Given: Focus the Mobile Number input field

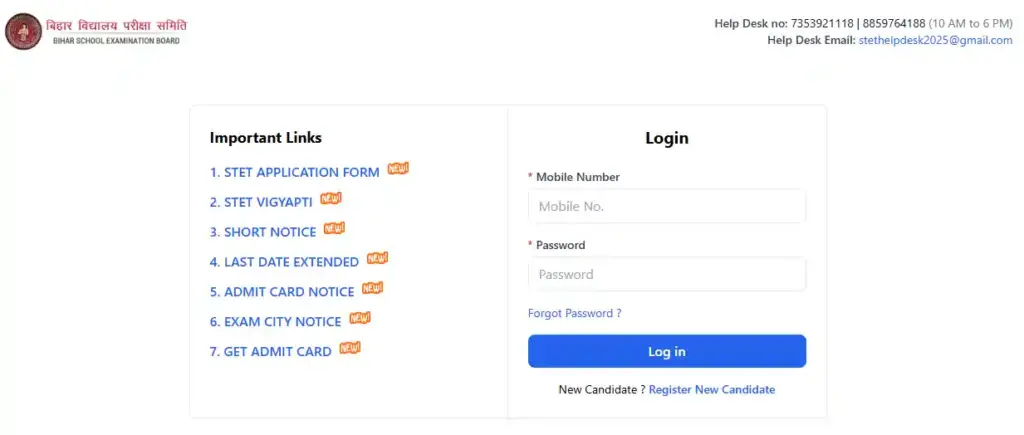Looking at the screenshot, I should coord(667,207).
